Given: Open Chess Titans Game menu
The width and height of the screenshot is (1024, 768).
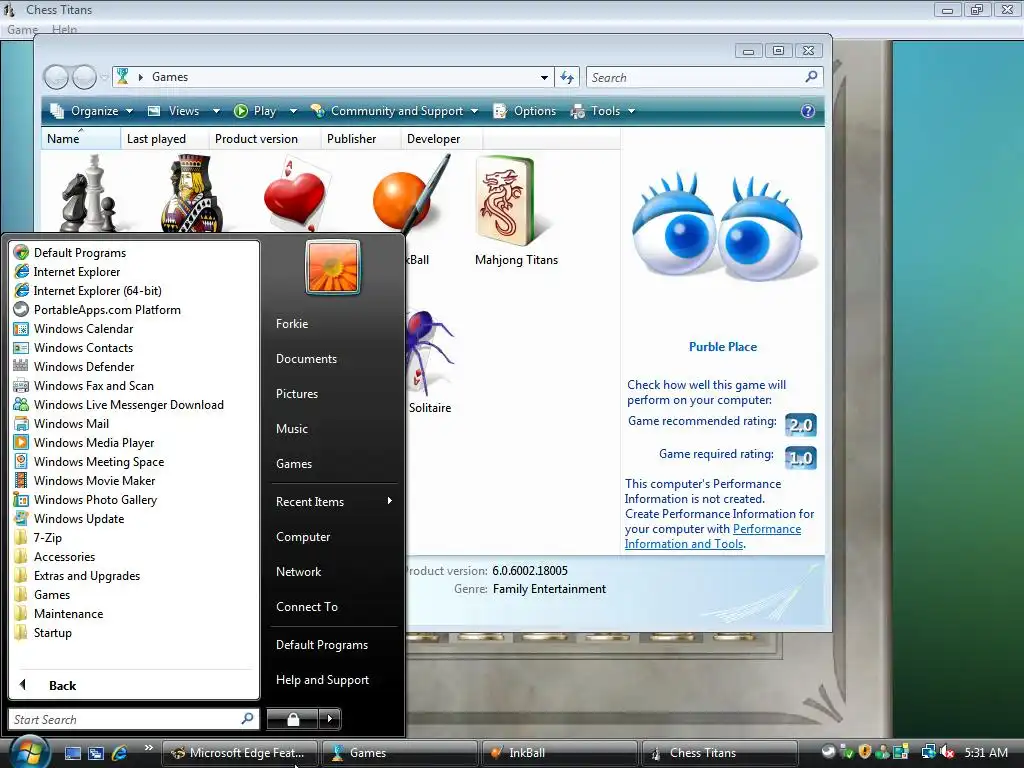Looking at the screenshot, I should (22, 29).
